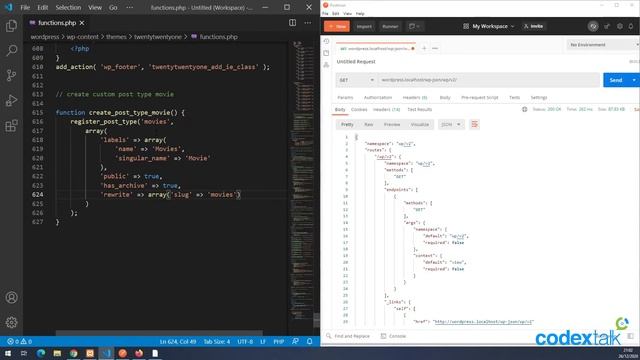Open the overflow menu ellipsis in VS Code
The width and height of the screenshot is (640, 360).
click(129, 7)
